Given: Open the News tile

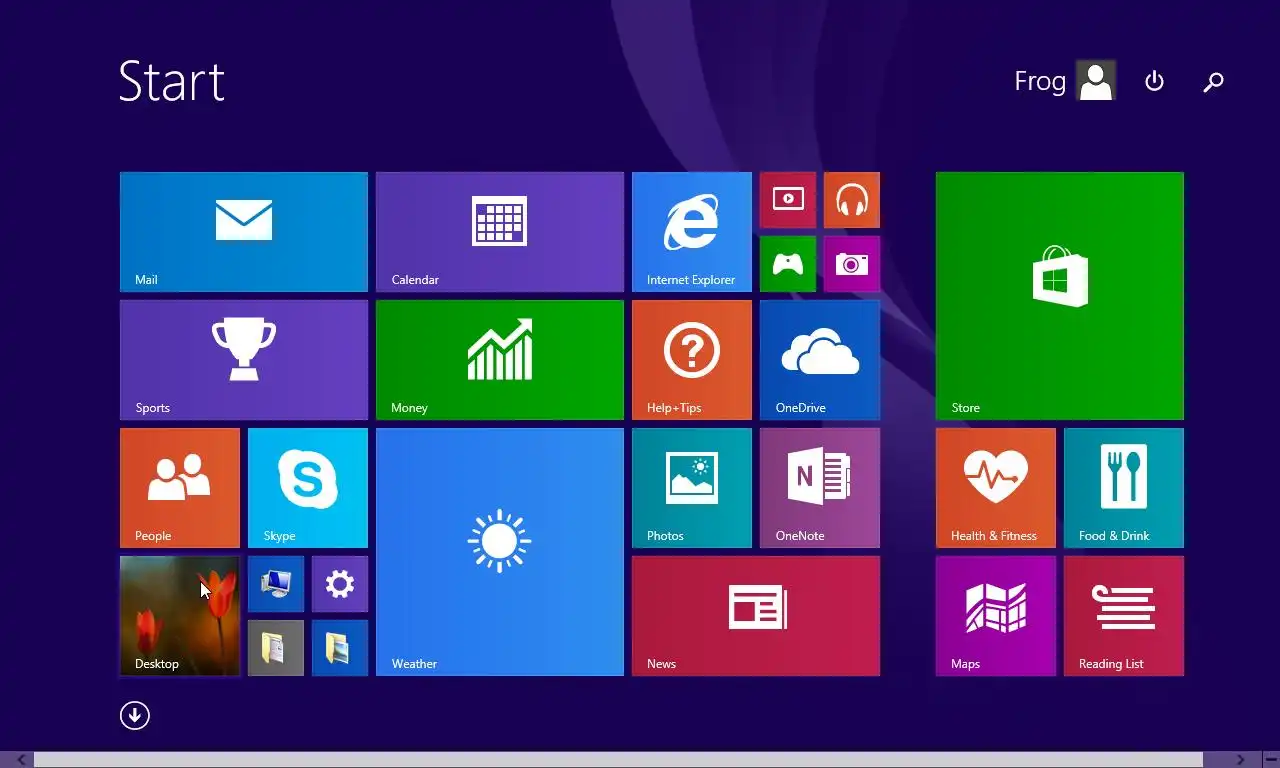Looking at the screenshot, I should click(x=756, y=616).
